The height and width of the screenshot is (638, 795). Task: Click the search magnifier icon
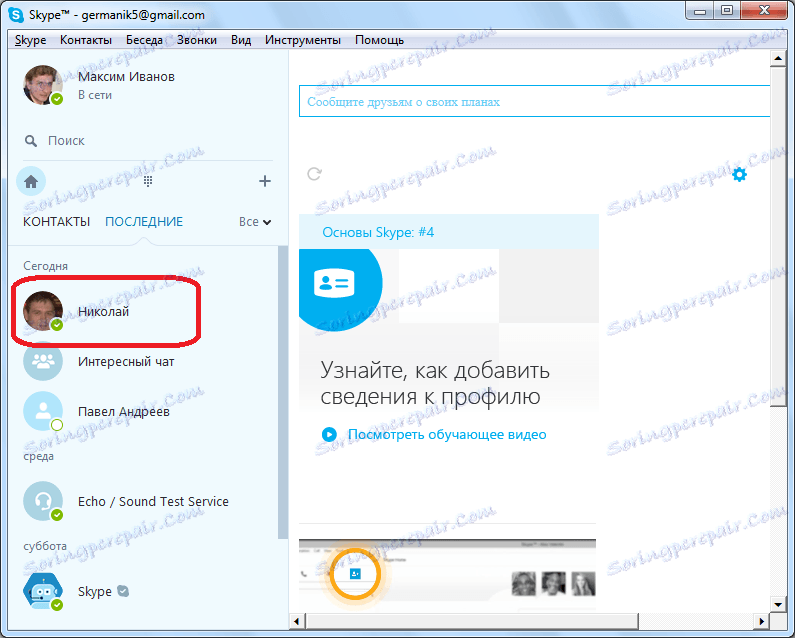[31, 141]
